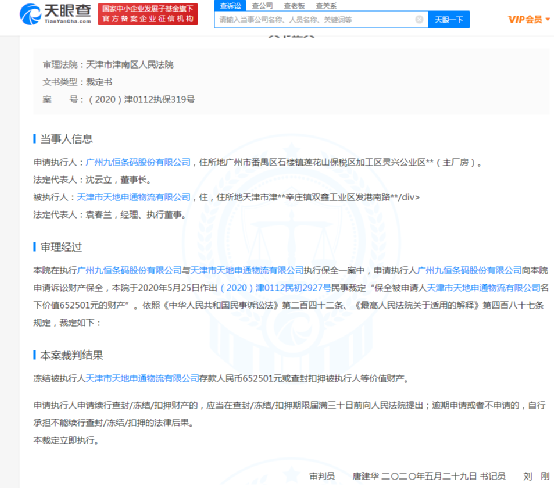
Task: Switch to the 查公司 search tab
Action: (x=262, y=6)
